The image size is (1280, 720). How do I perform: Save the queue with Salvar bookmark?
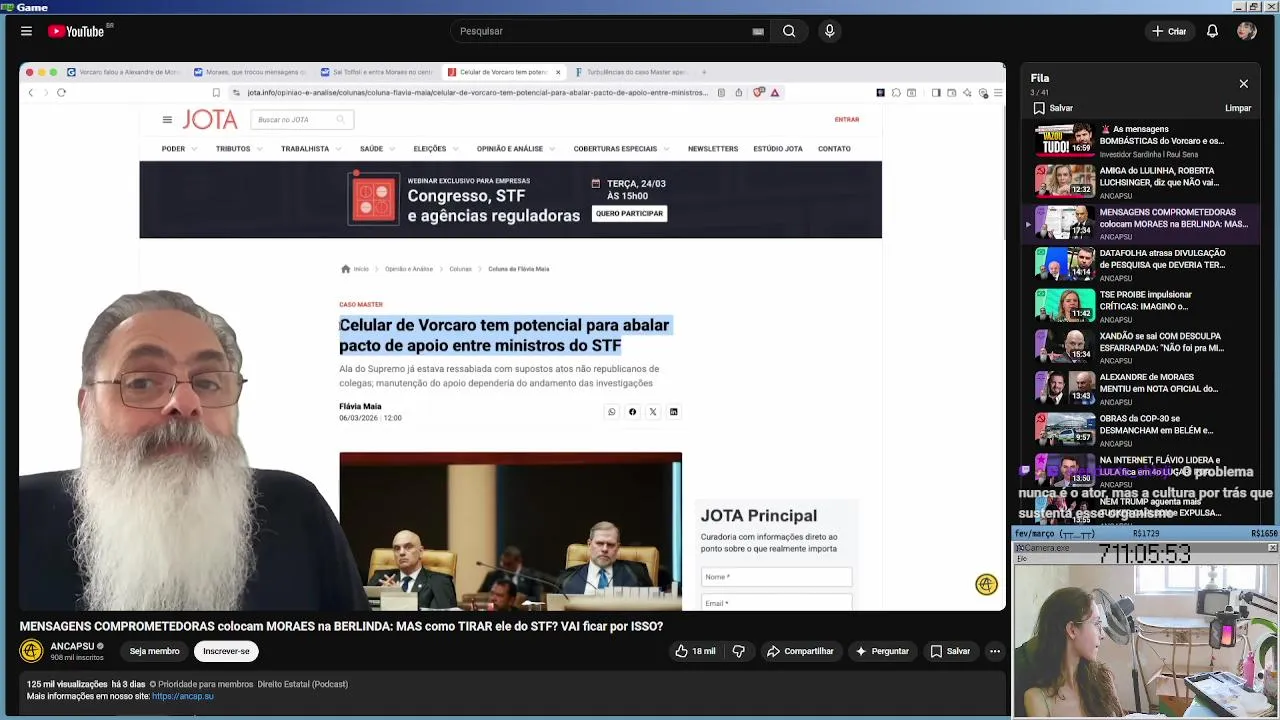click(x=1053, y=108)
